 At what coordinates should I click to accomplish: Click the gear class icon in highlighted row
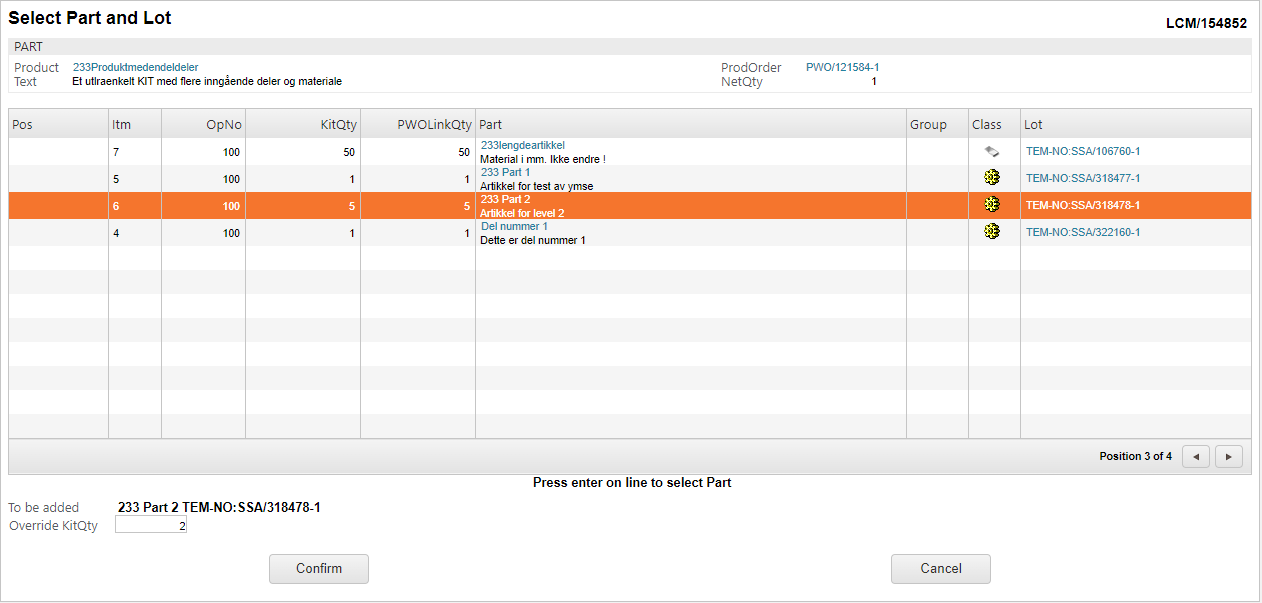(992, 205)
